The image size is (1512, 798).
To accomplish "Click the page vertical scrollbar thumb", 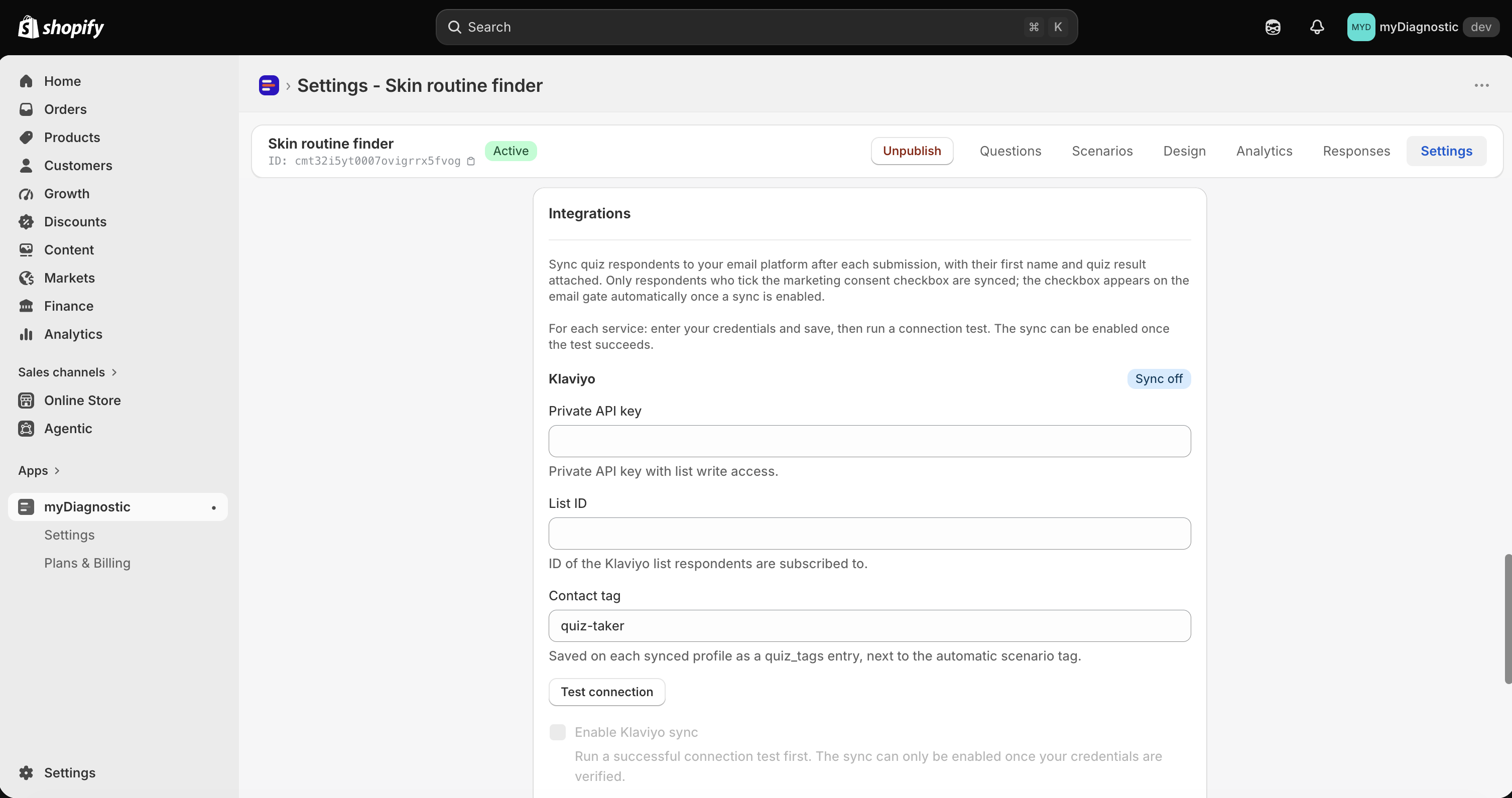I will 1508,619.
